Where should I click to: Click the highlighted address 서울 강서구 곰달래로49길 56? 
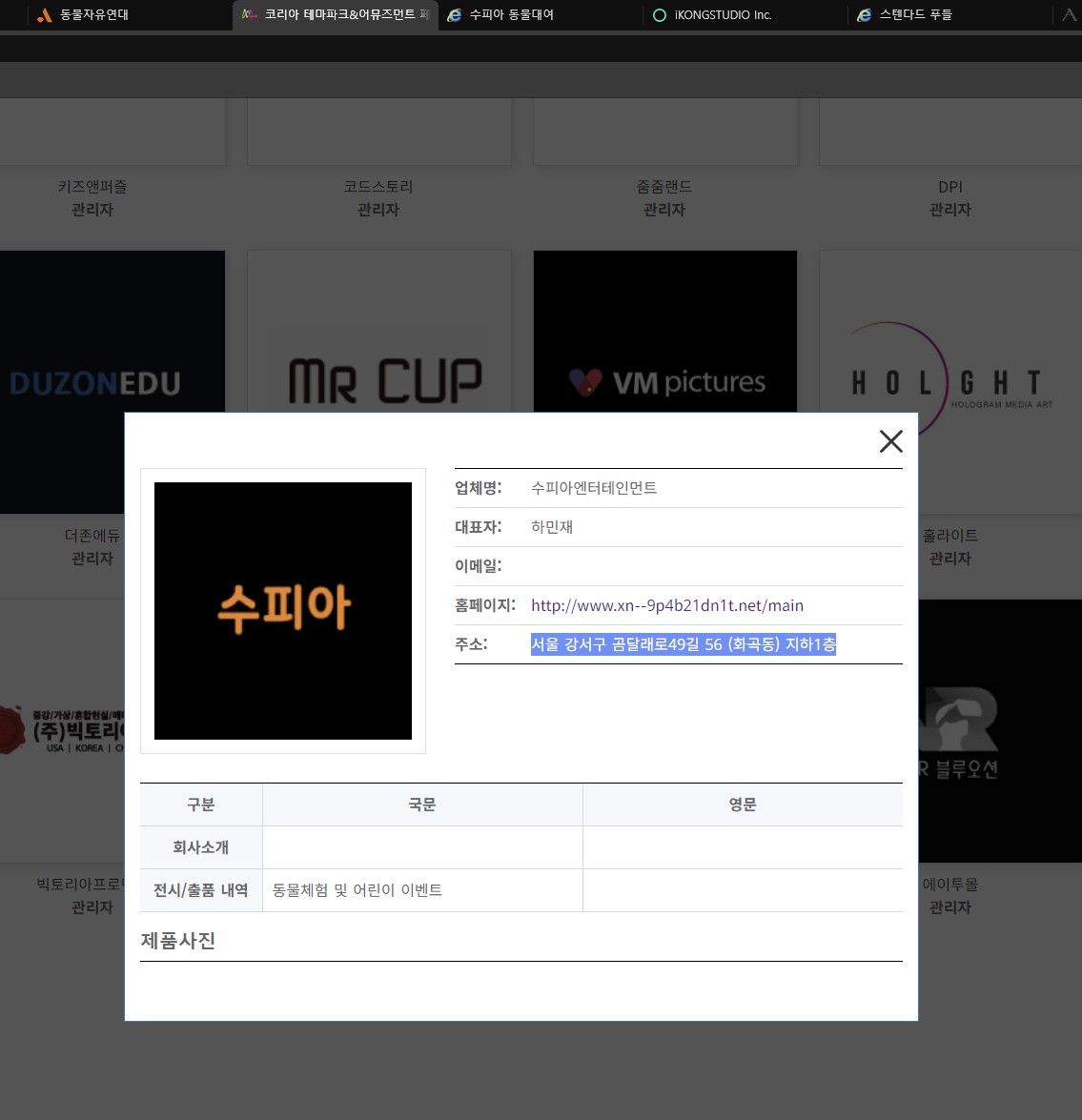pos(683,644)
